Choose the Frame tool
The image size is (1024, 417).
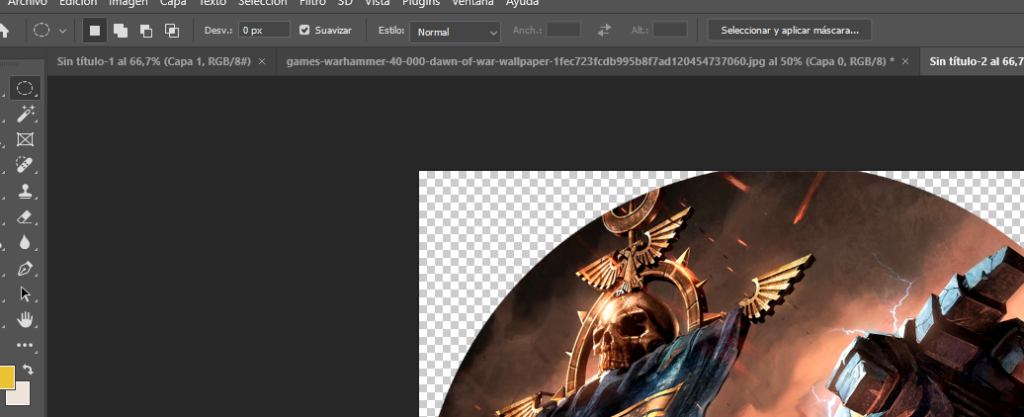click(26, 140)
